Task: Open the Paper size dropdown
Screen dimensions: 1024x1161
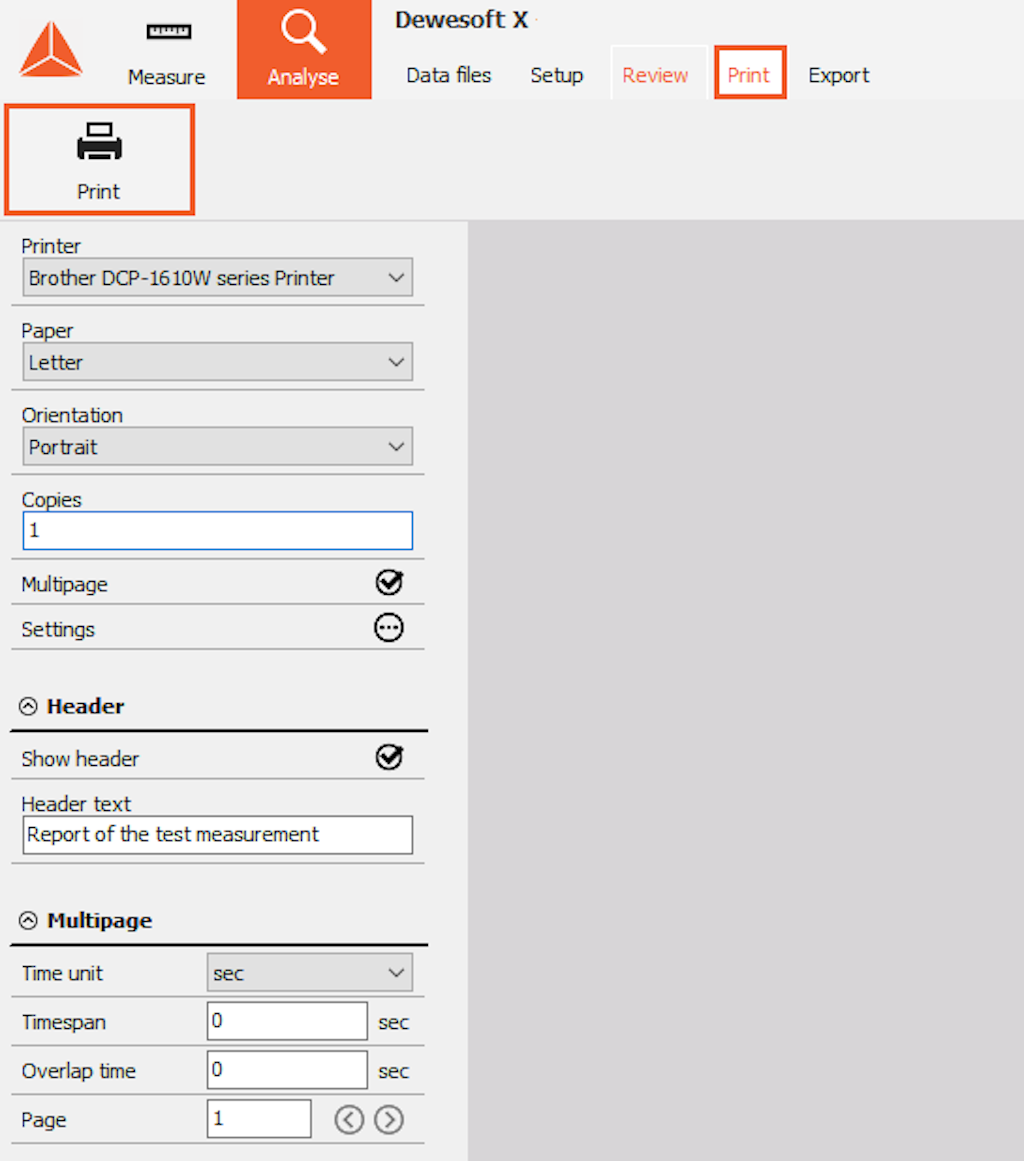Action: [218, 362]
